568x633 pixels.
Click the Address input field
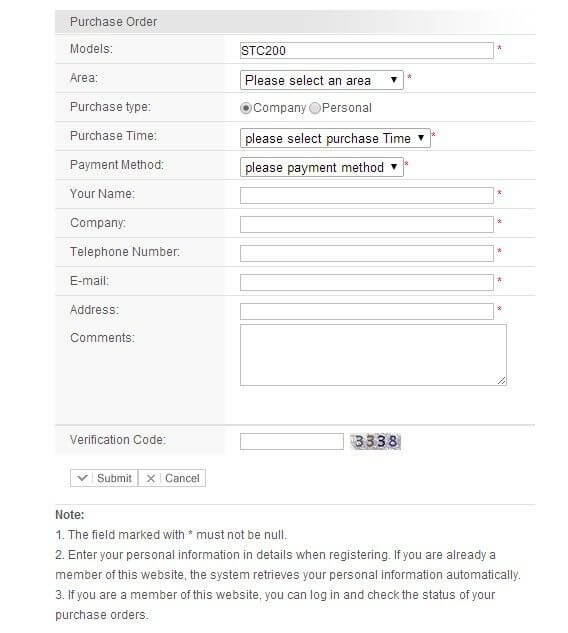[367, 311]
